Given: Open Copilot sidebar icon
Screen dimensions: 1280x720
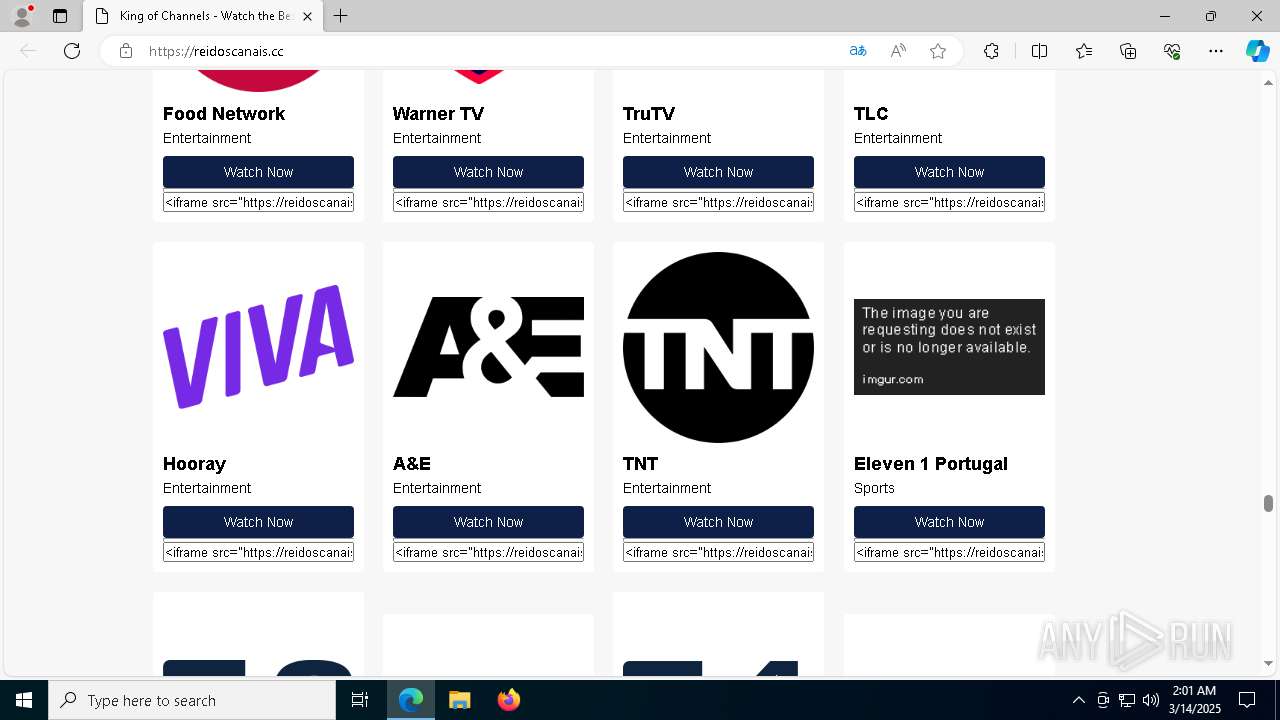Looking at the screenshot, I should (1257, 51).
